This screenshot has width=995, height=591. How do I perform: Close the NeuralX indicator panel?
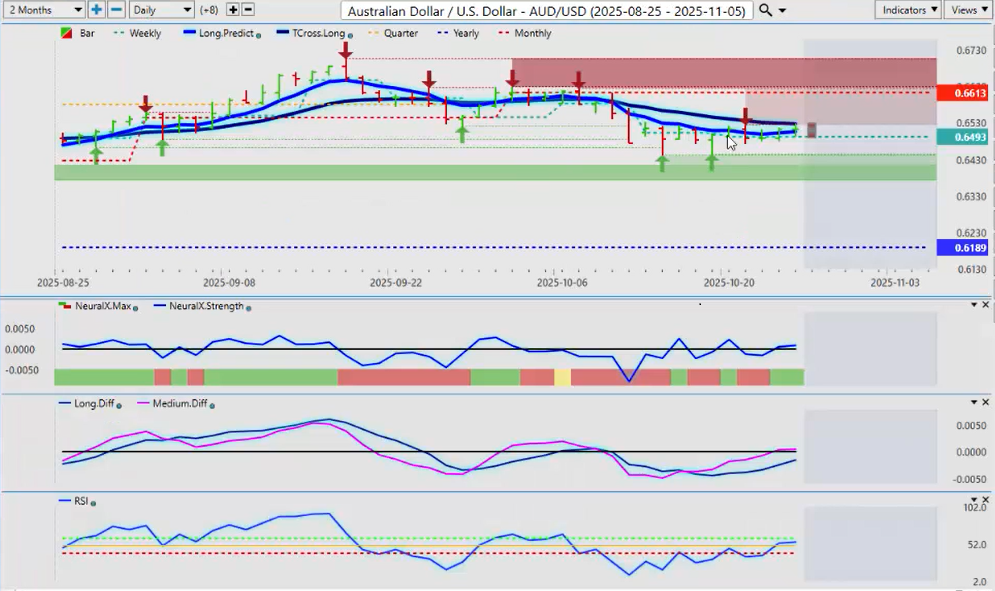point(985,304)
